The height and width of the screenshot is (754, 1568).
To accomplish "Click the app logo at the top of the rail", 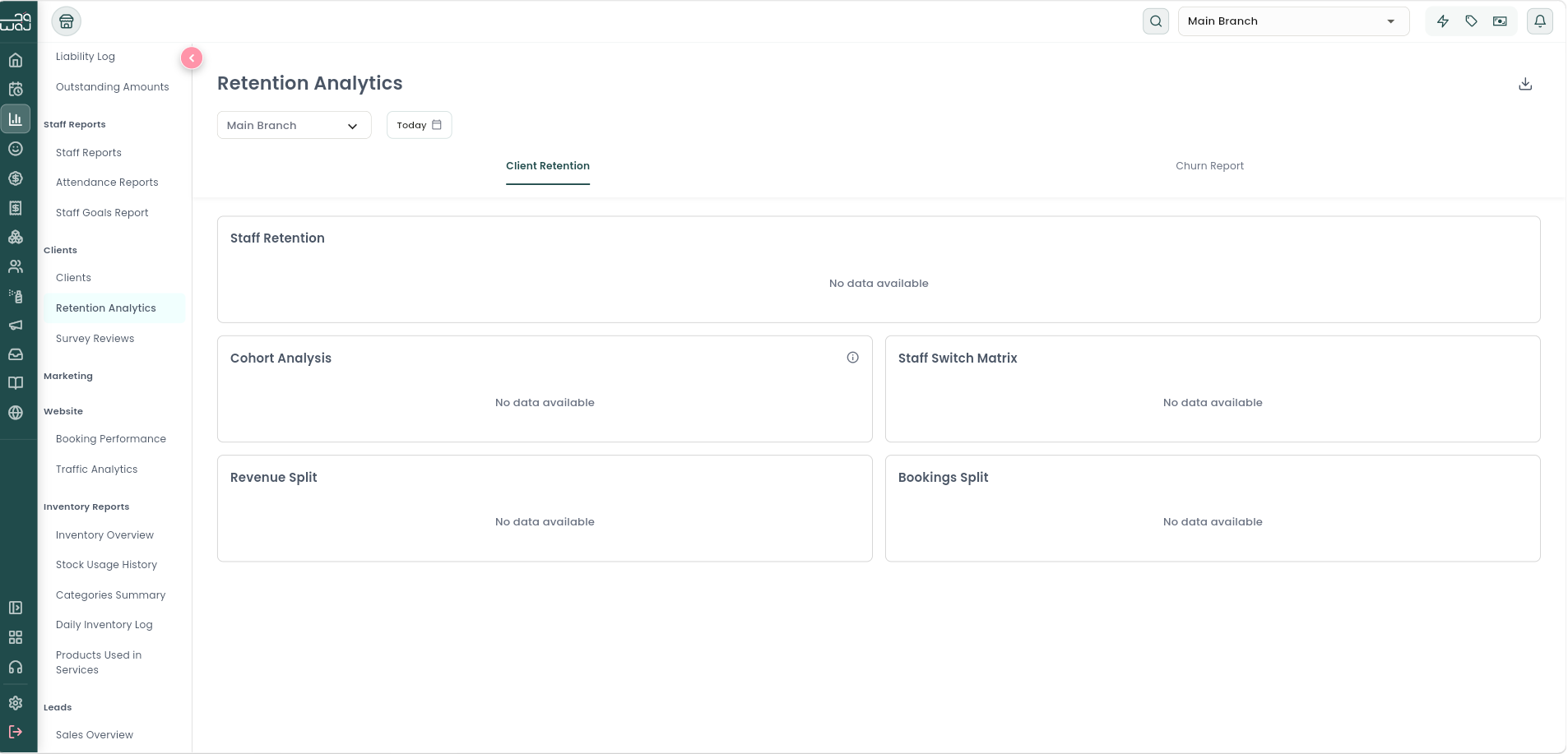I will click(16, 21).
